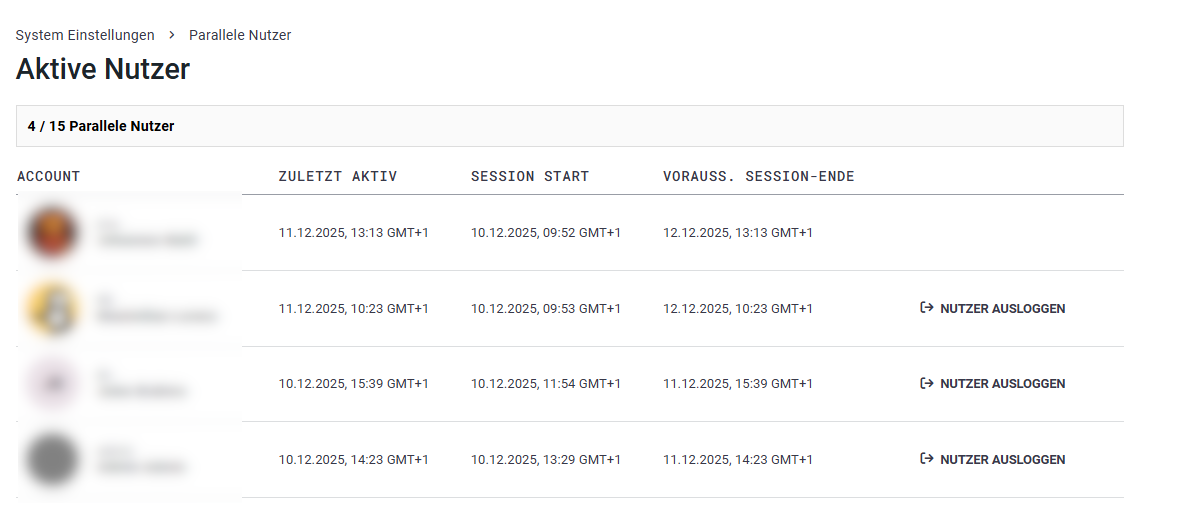Open the 'System Einstellungen' breadcrumb link
Viewport: 1191px width, 526px height.
85,35
